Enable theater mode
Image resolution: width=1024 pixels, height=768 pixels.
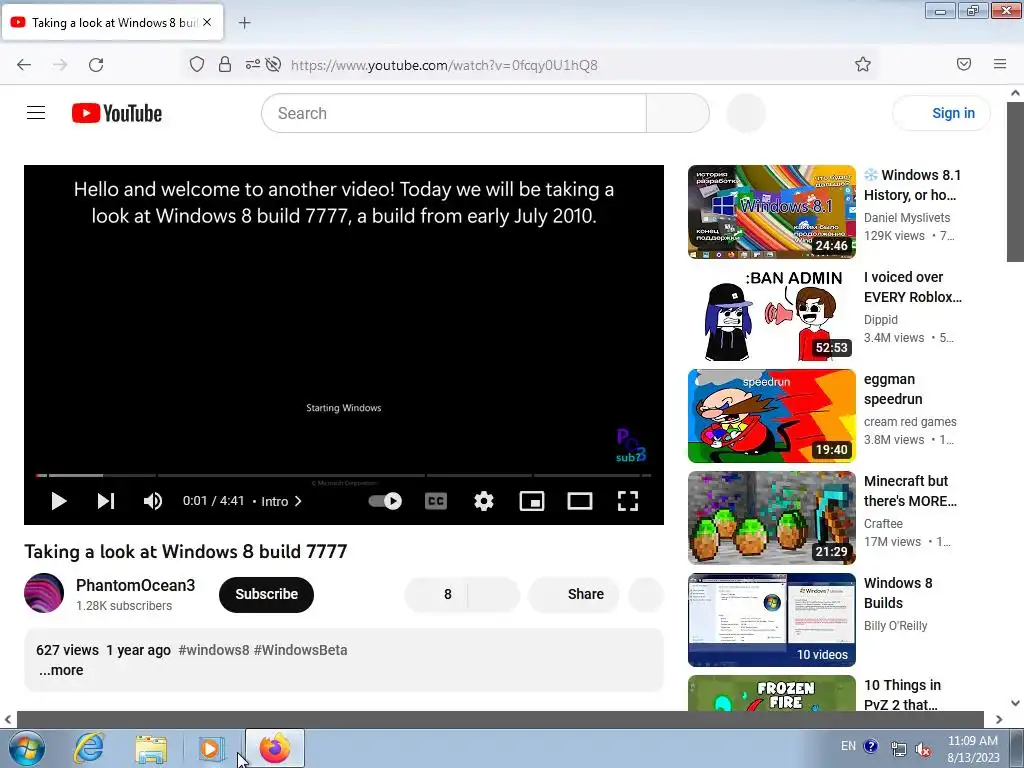580,501
